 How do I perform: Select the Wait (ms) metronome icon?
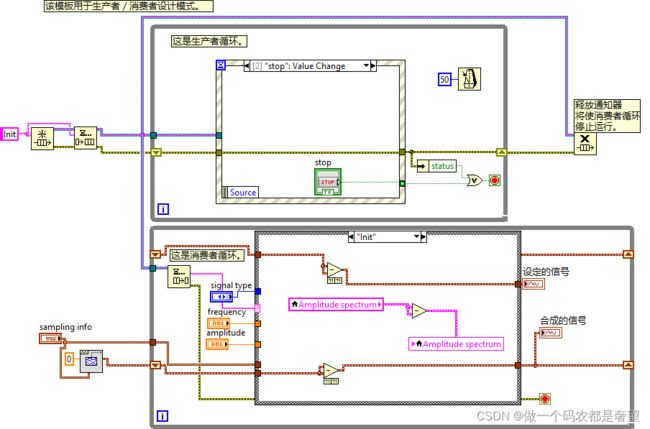pos(469,79)
